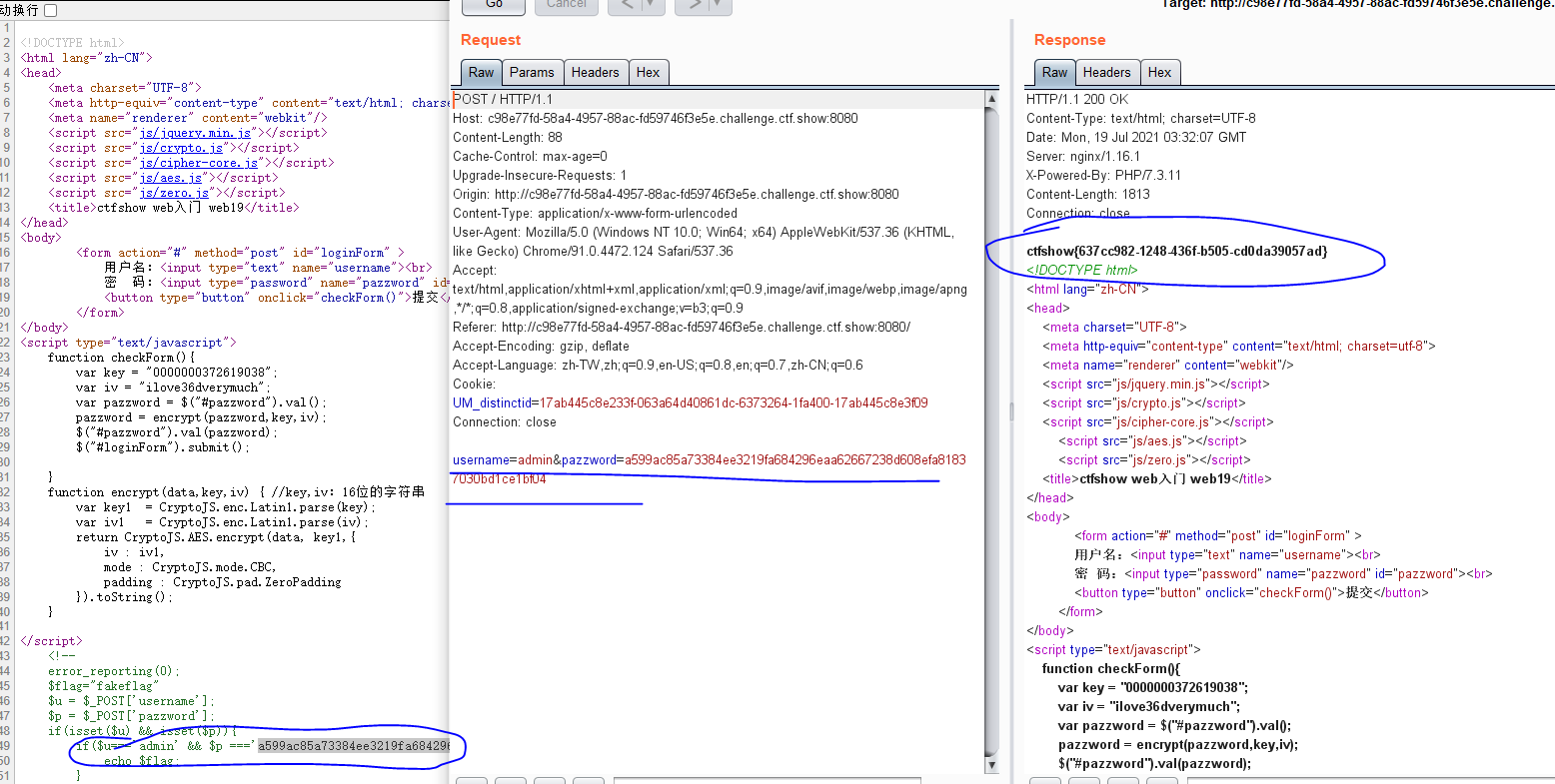The height and width of the screenshot is (784, 1555).
Task: Open the js/crypto.js link in source view
Action: click(182, 148)
